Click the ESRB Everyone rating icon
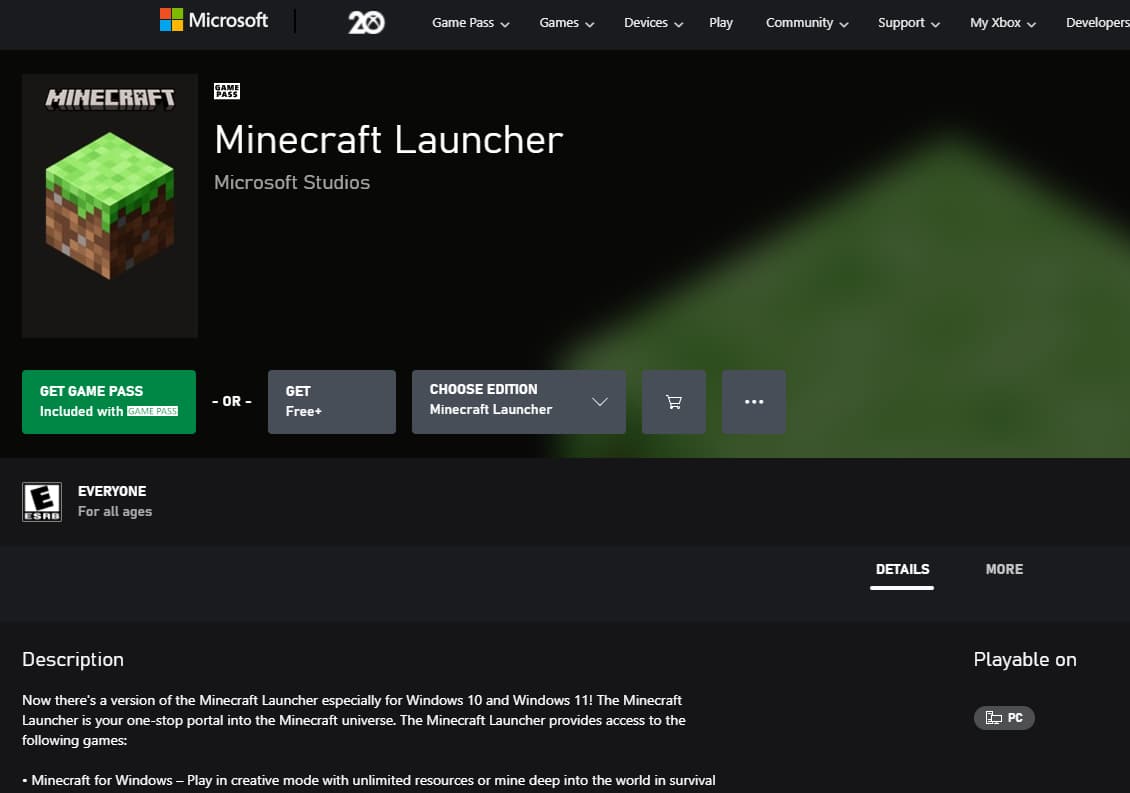Image resolution: width=1130 pixels, height=793 pixels. click(x=42, y=502)
